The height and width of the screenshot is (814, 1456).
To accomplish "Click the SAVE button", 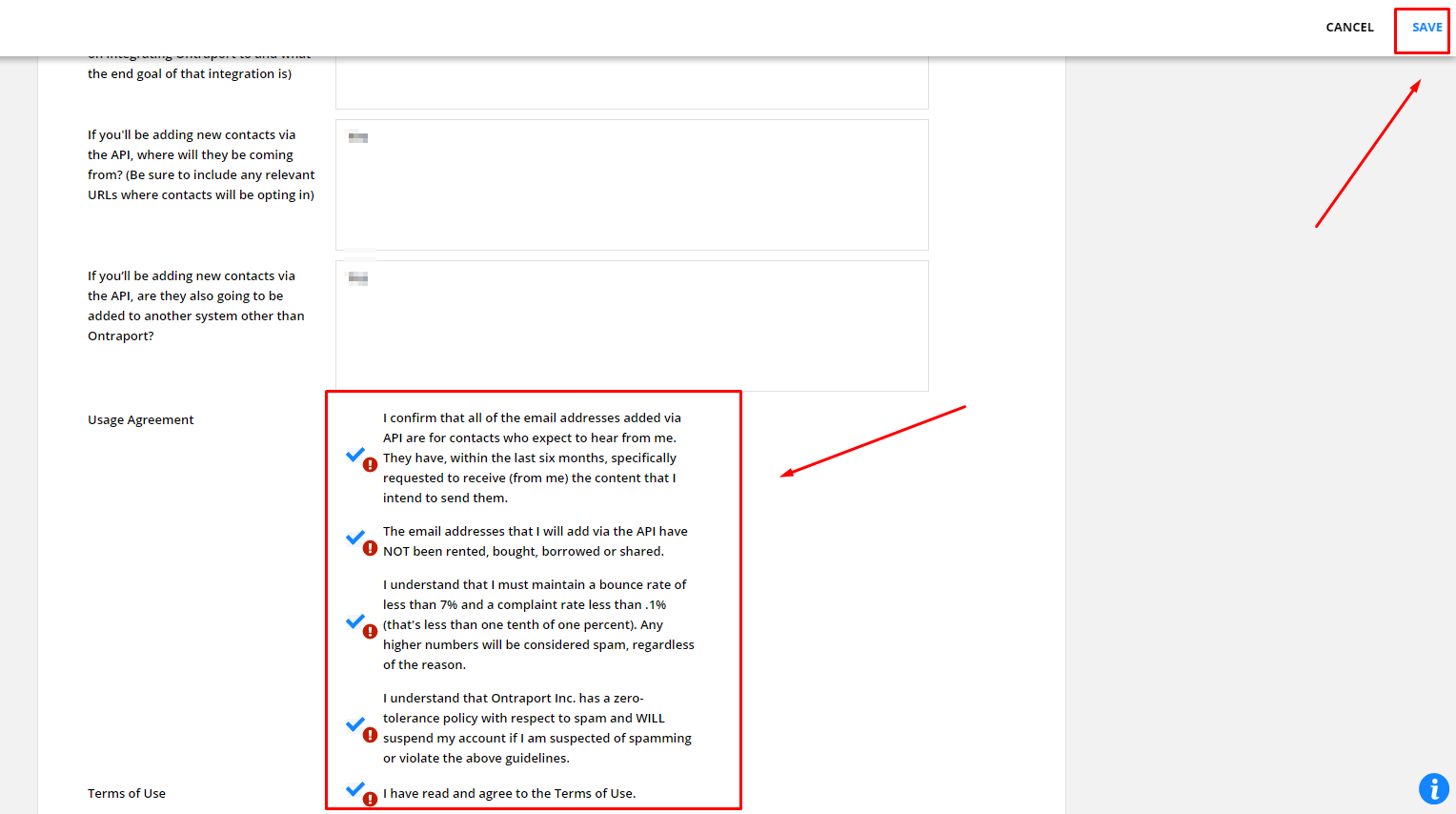I will point(1426,28).
